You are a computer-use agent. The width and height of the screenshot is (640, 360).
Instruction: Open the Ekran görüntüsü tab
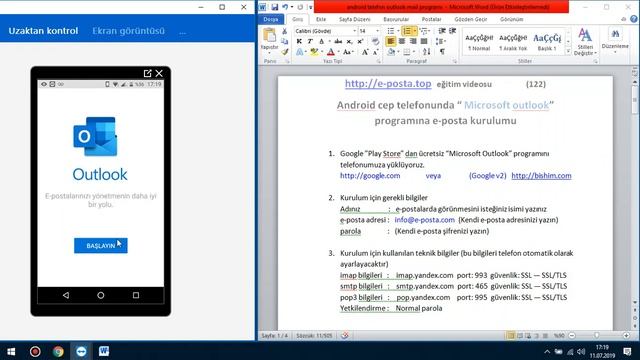tap(128, 31)
